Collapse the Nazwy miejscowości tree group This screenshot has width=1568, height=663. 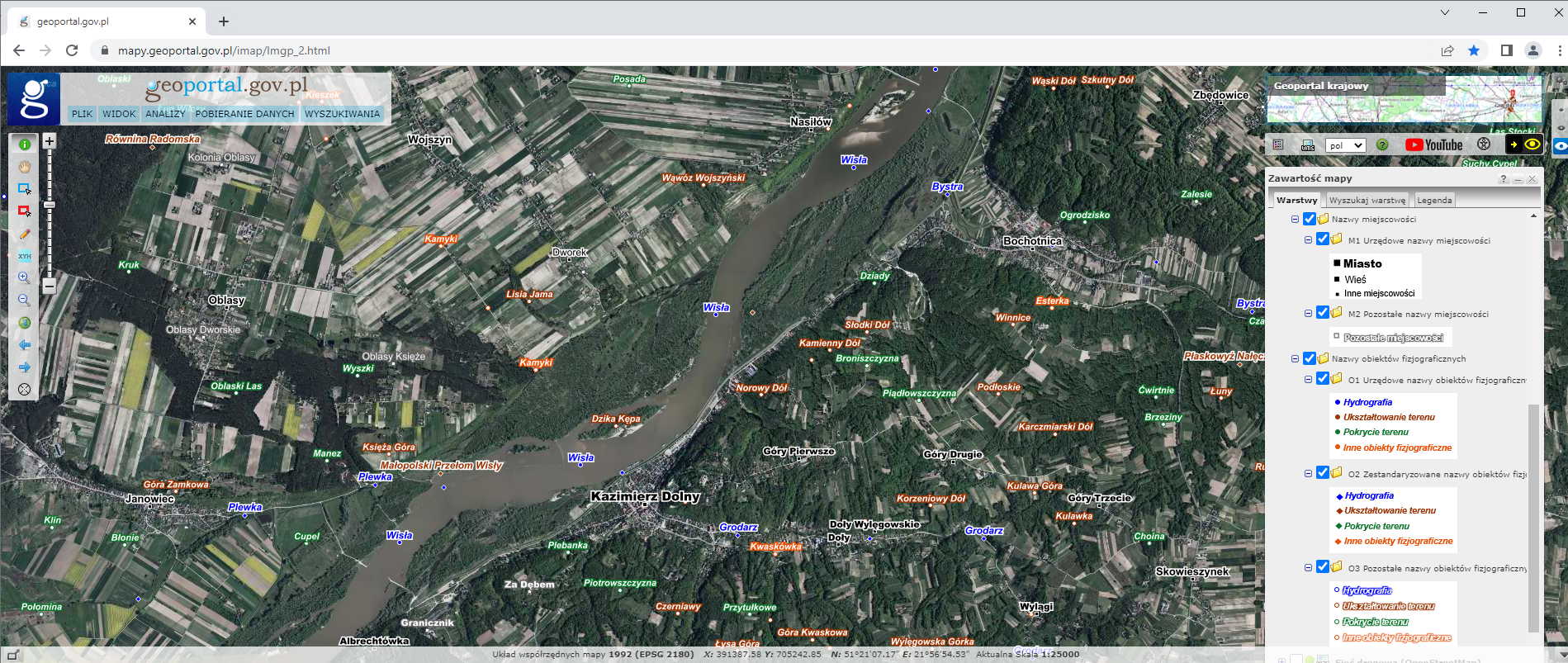[1295, 220]
